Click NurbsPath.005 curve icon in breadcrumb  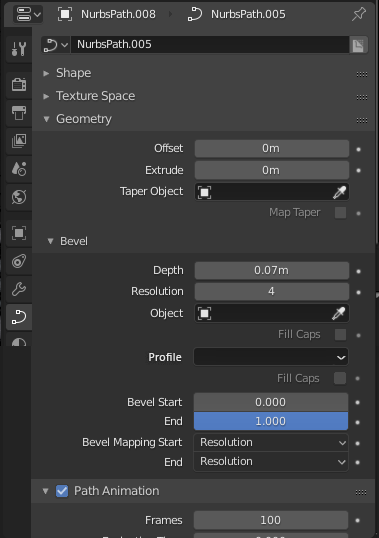[195, 14]
